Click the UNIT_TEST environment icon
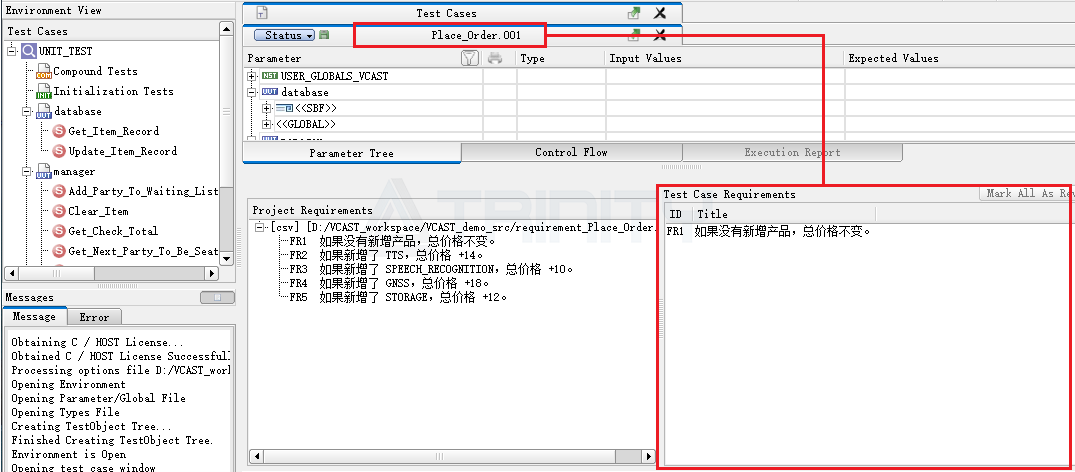This screenshot has width=1075, height=472. (x=29, y=51)
